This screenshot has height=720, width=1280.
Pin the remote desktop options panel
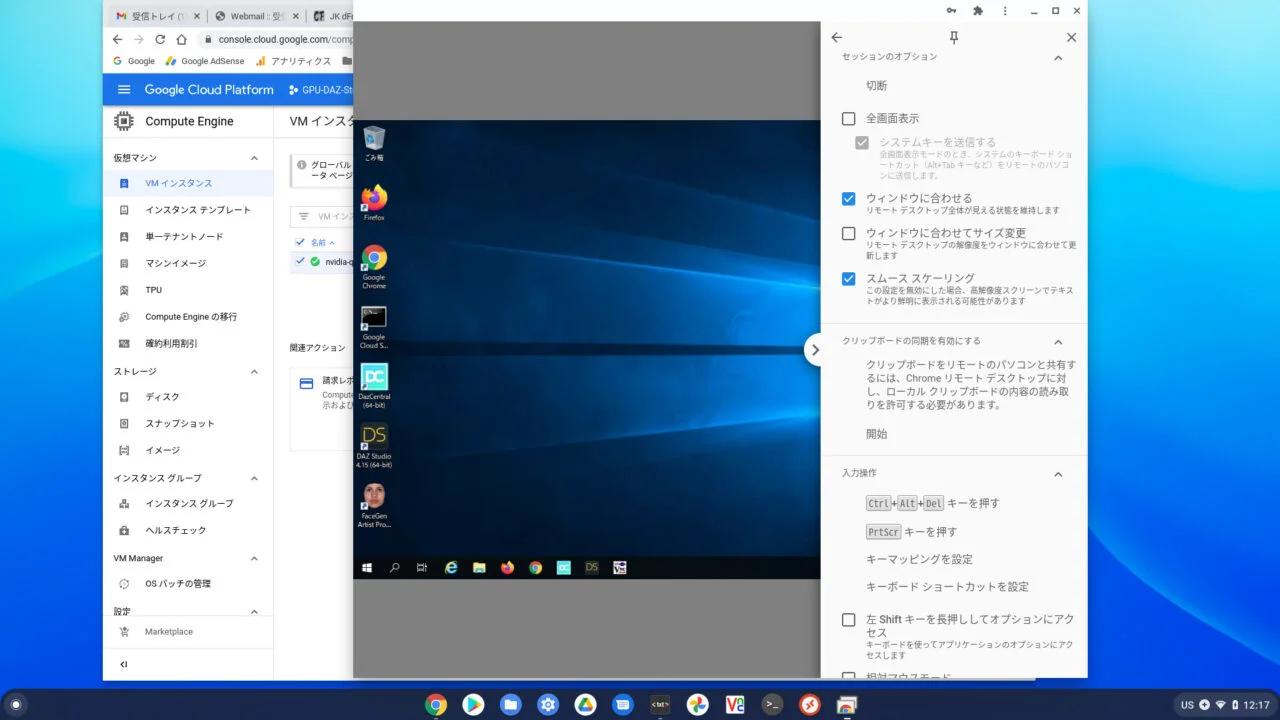pyautogui.click(x=954, y=37)
